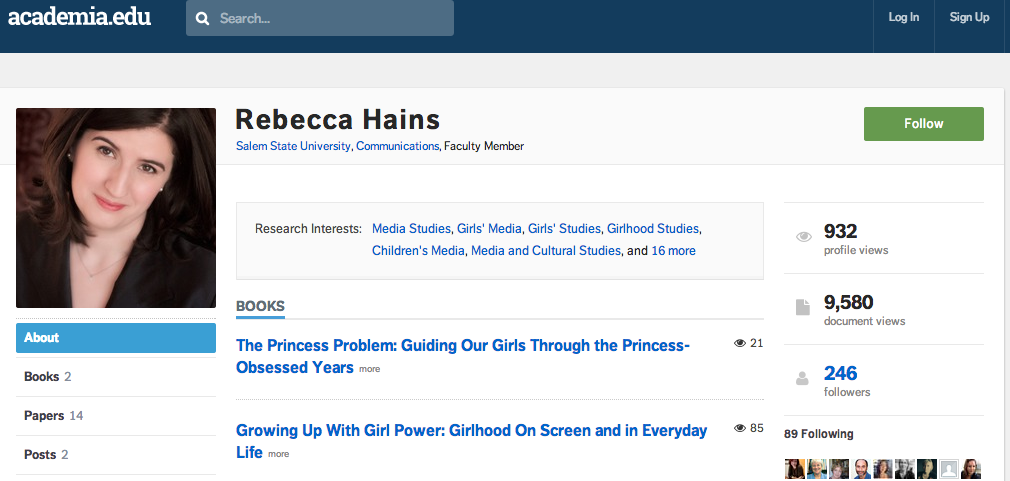
Task: Expand 'more' under Growing Up With Girl Power
Action: point(278,454)
